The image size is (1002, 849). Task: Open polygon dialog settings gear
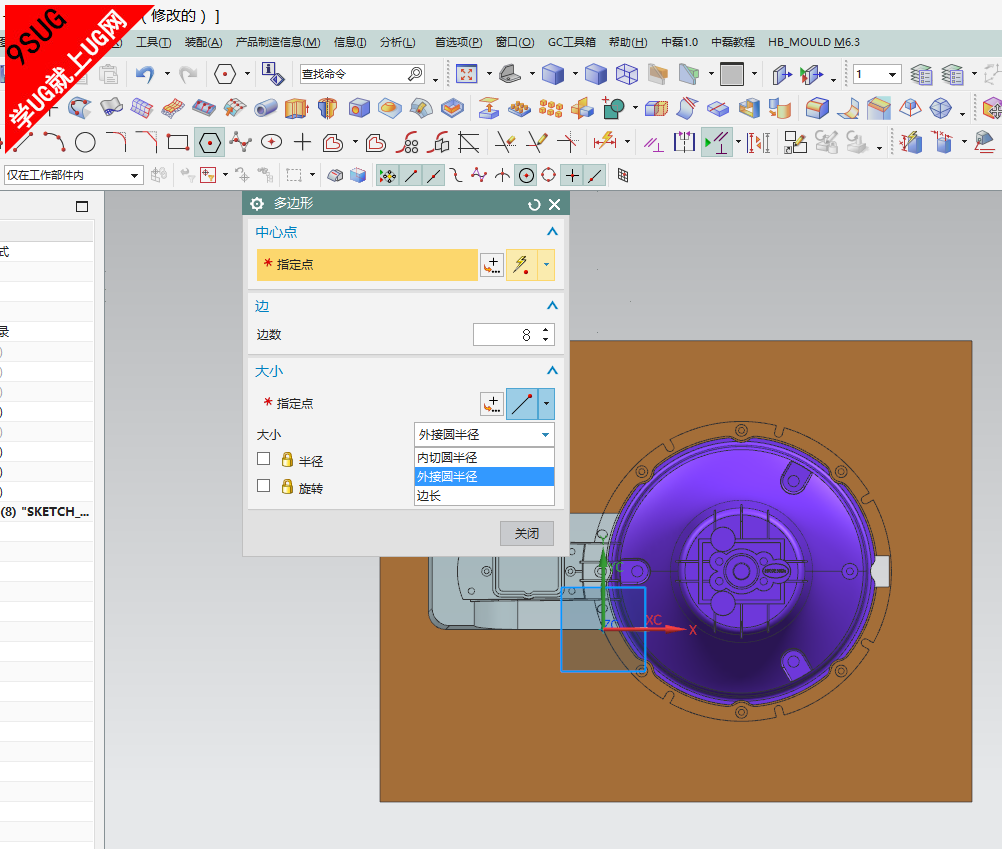(x=257, y=204)
